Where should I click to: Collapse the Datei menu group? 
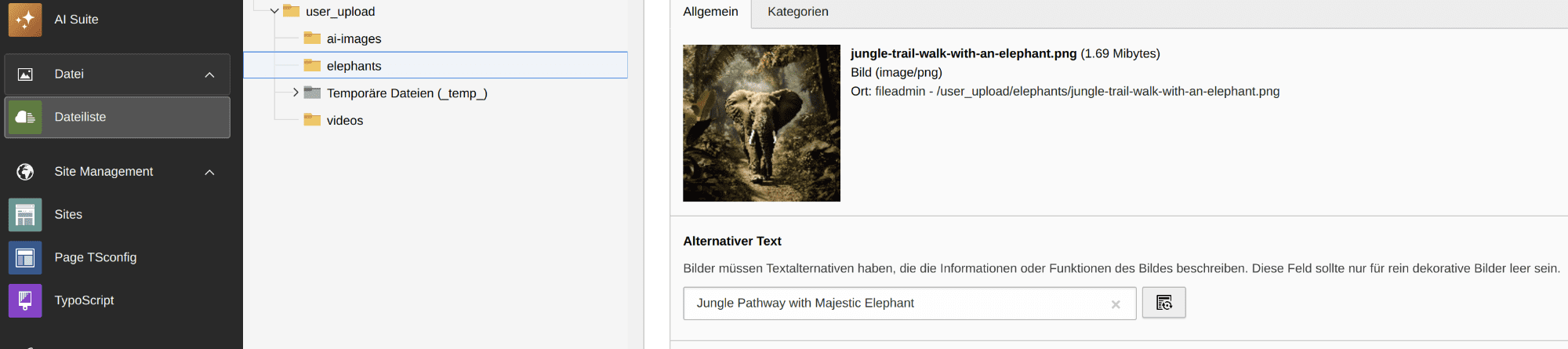coord(209,75)
